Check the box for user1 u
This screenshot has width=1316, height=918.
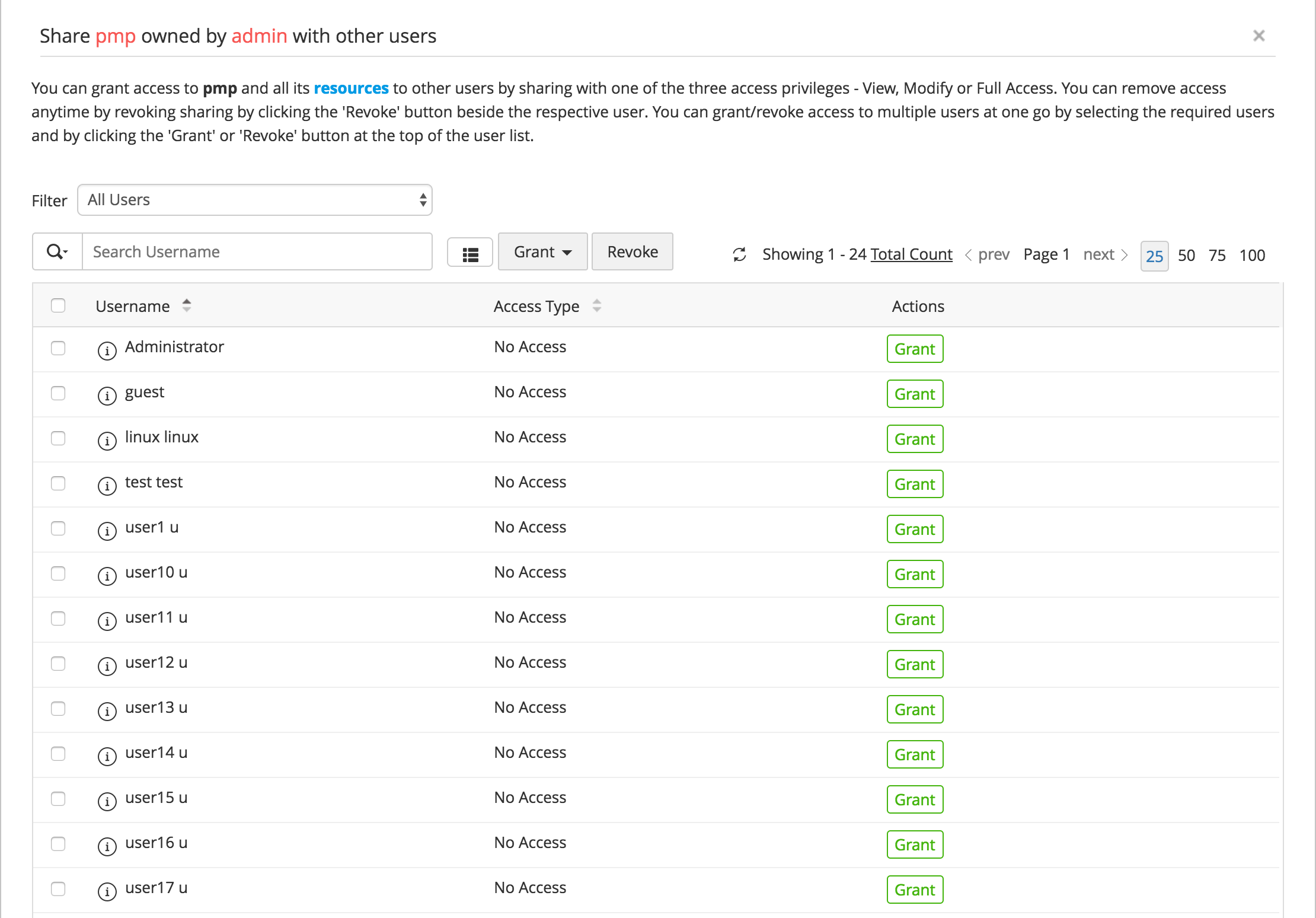(58, 528)
